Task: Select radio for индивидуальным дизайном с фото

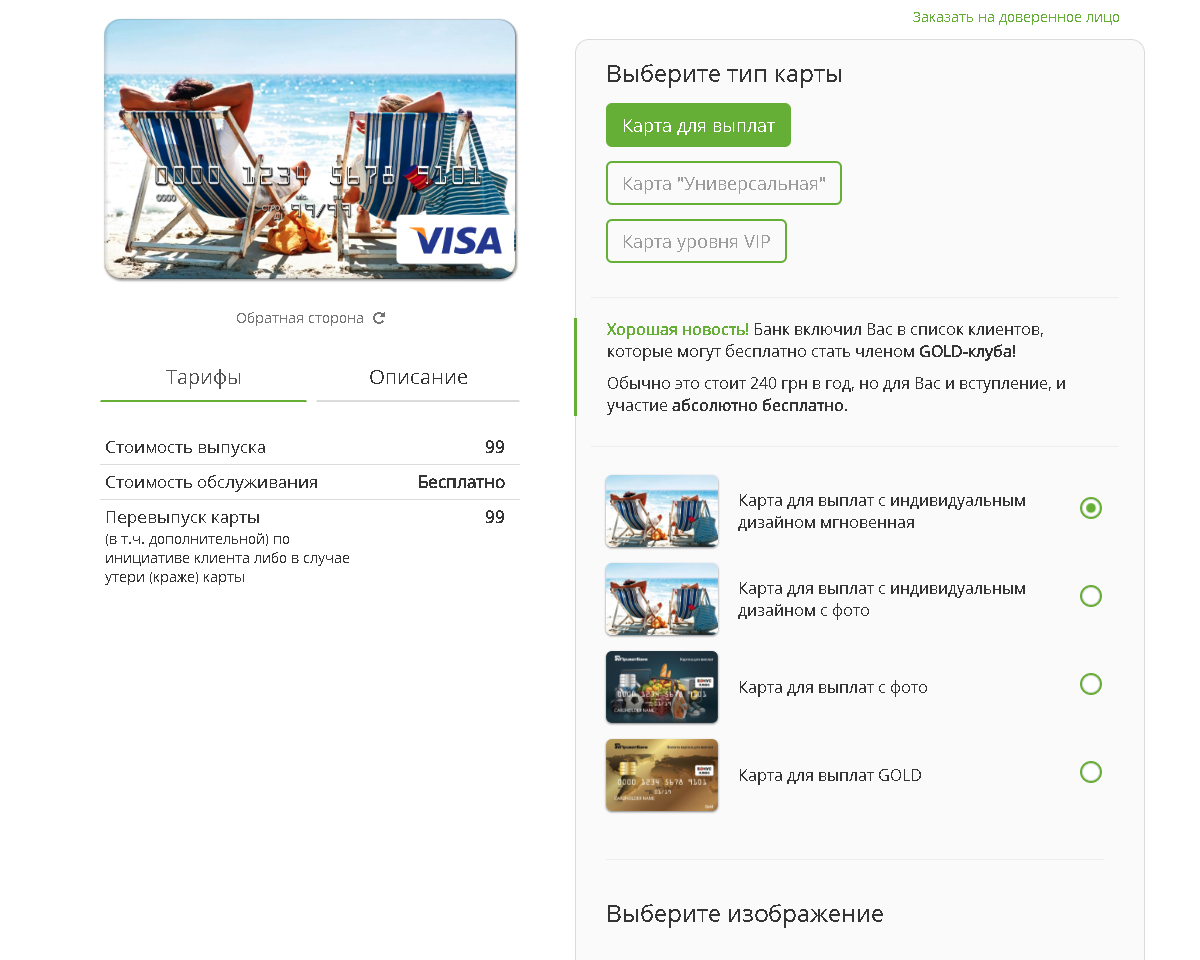Action: 1091,596
